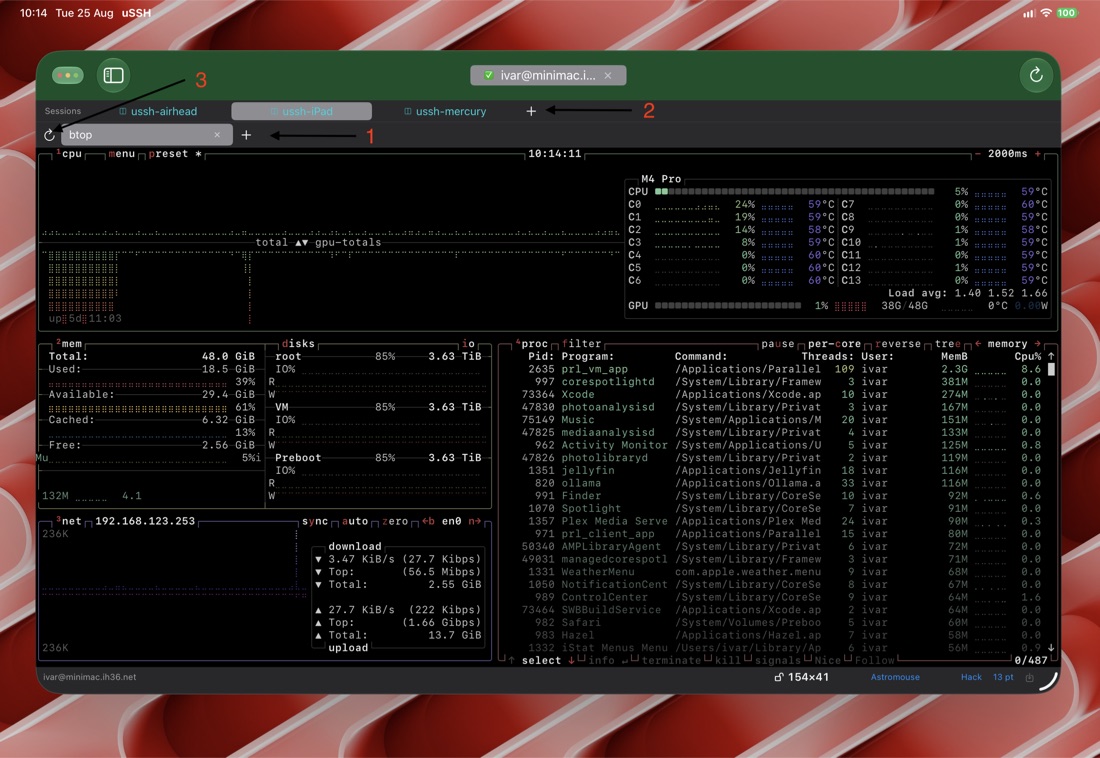Open the btop menu option
1100x758 pixels.
click(121, 154)
